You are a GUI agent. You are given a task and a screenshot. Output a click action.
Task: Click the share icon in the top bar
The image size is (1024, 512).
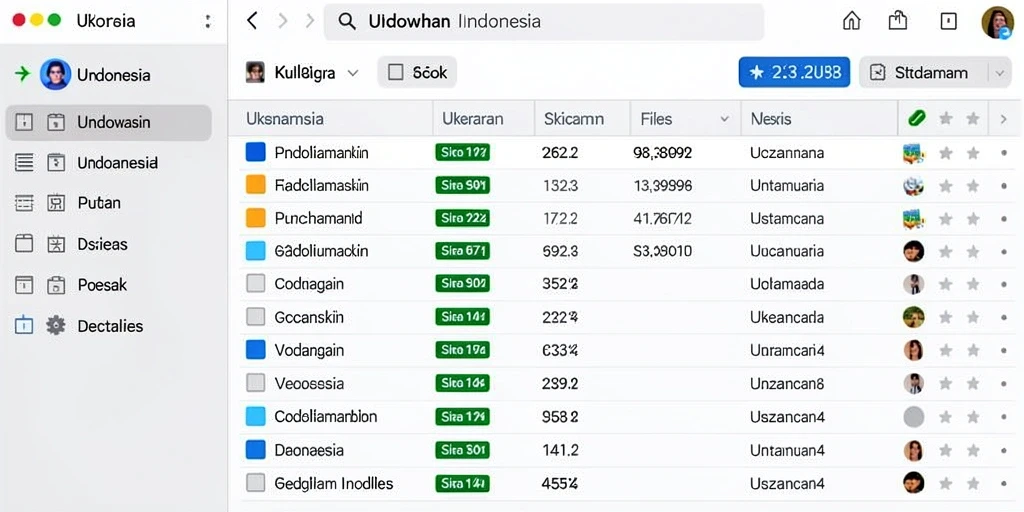[x=899, y=21]
